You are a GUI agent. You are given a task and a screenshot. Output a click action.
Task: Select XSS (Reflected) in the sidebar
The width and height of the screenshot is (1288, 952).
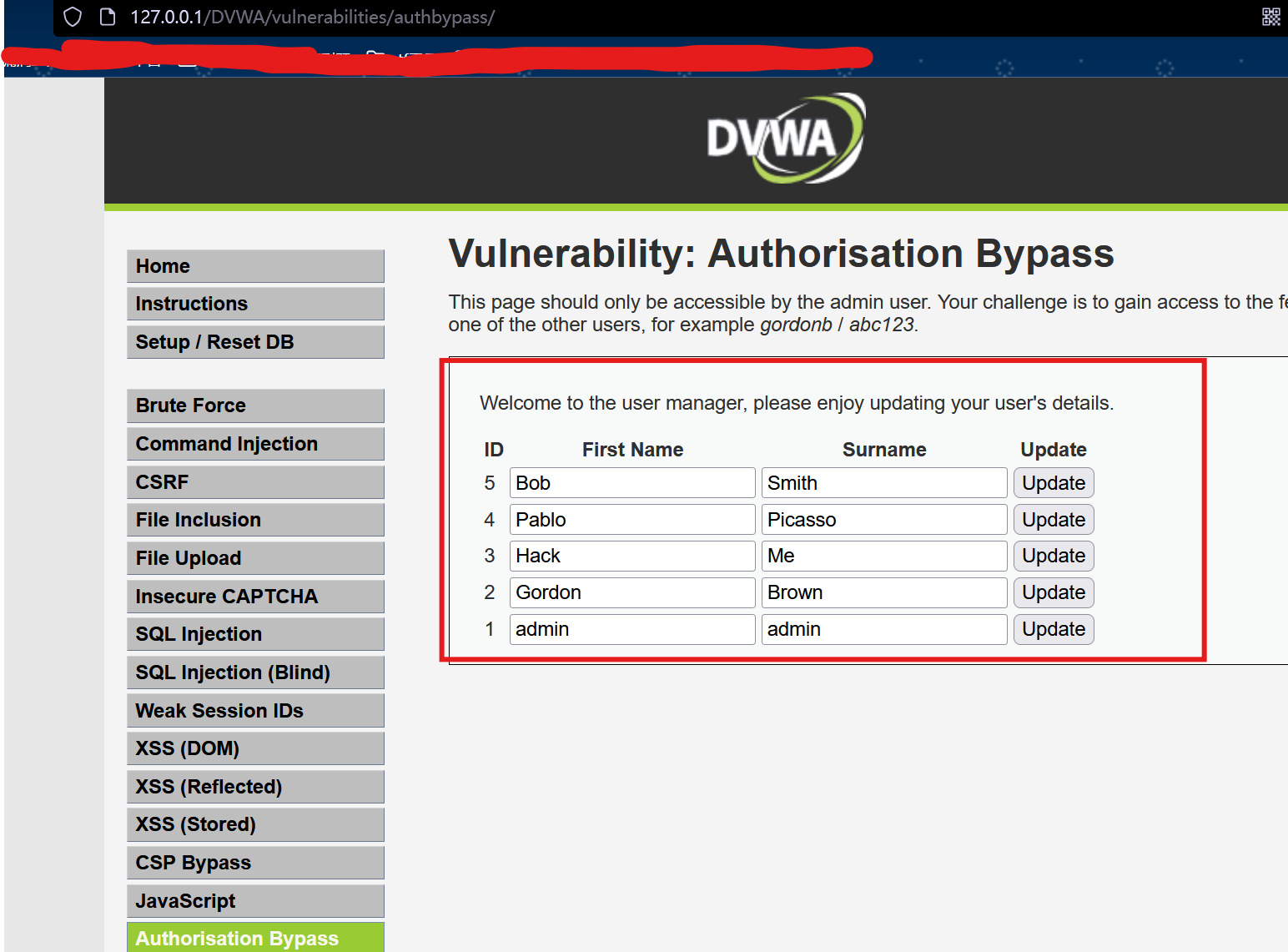coord(255,787)
